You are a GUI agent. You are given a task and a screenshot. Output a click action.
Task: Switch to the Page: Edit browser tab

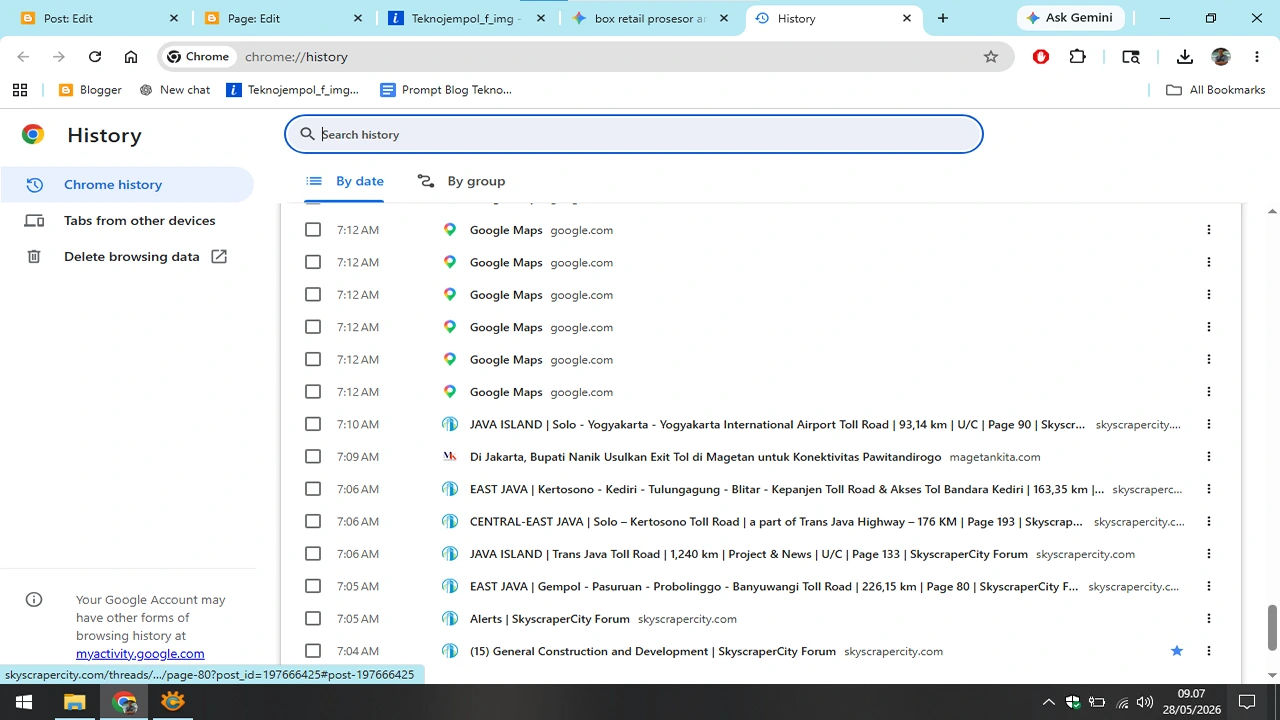281,18
